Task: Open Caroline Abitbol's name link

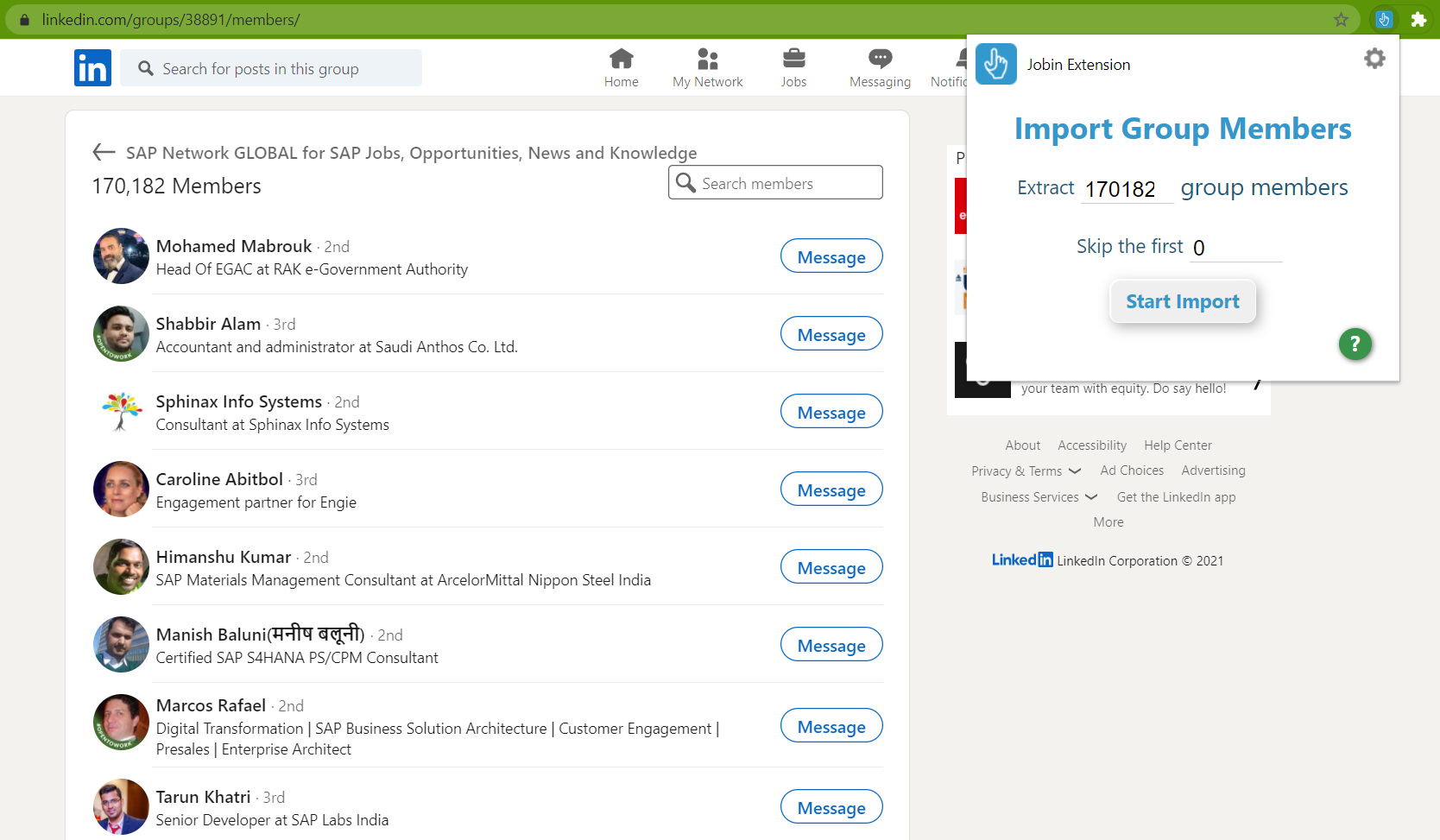Action: click(219, 479)
